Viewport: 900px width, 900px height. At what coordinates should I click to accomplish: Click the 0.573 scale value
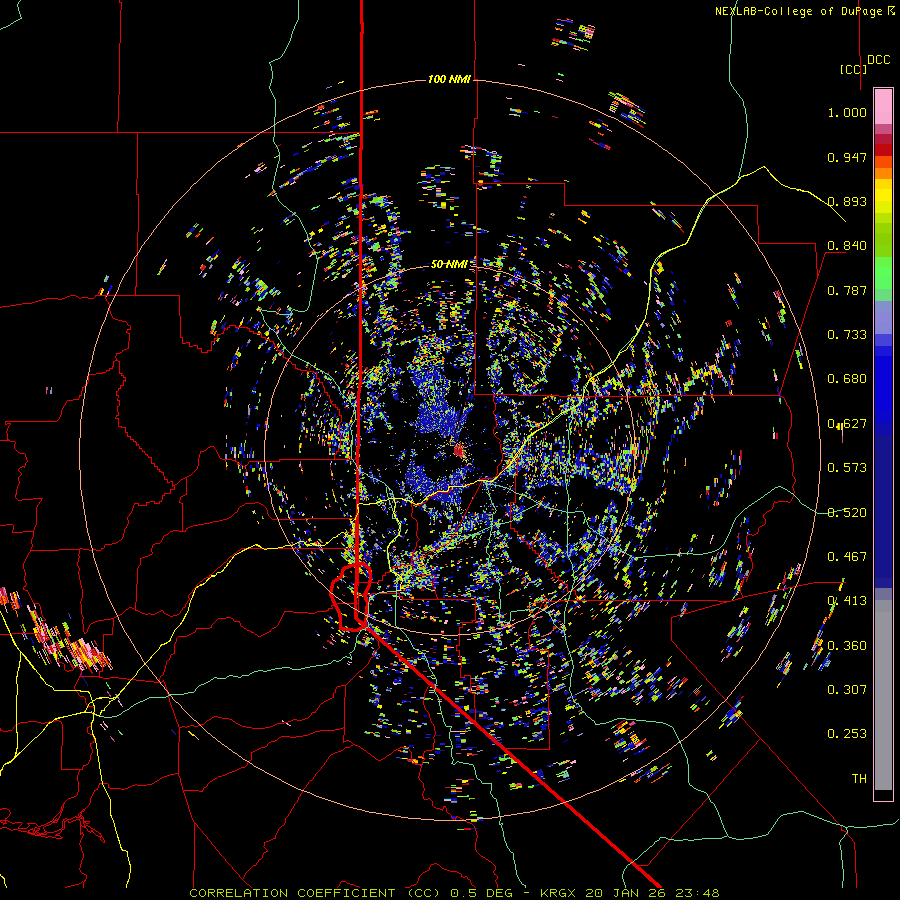[847, 468]
